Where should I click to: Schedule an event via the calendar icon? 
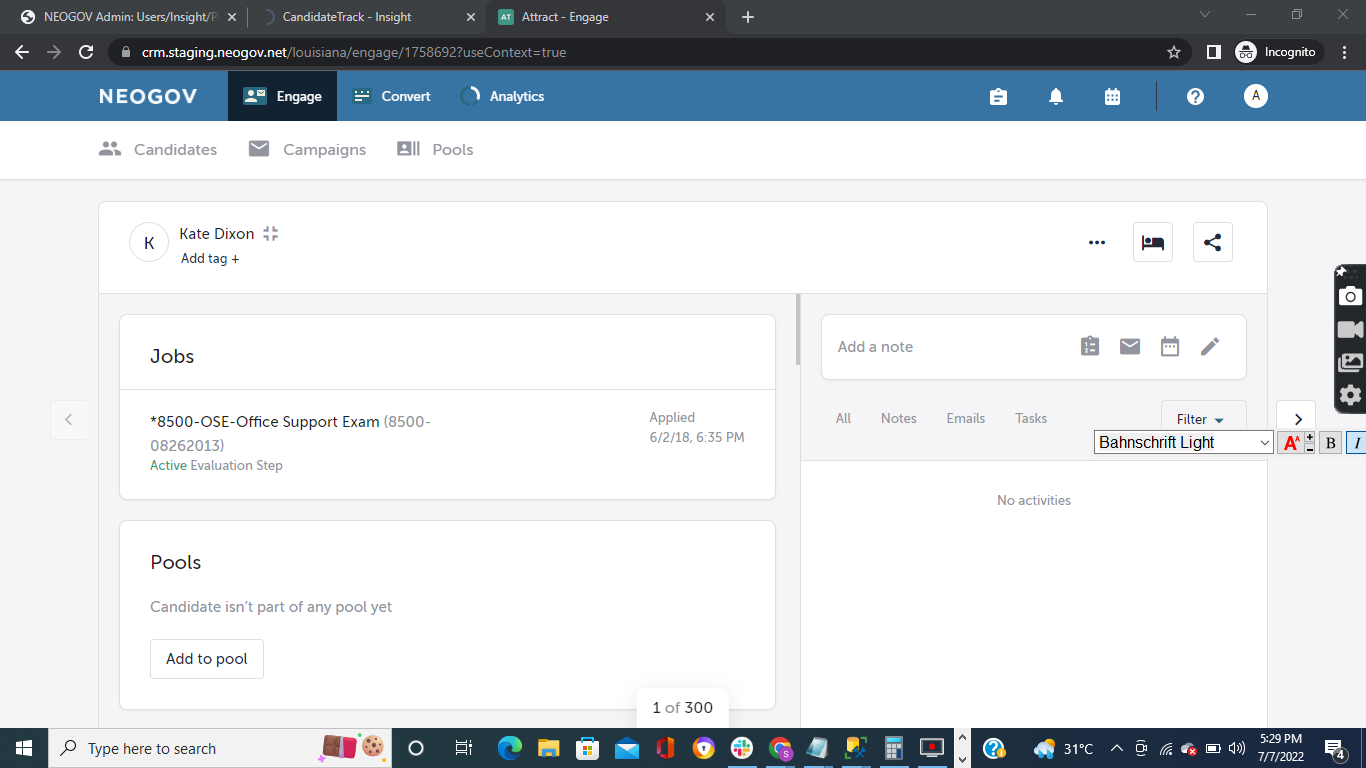point(1169,346)
